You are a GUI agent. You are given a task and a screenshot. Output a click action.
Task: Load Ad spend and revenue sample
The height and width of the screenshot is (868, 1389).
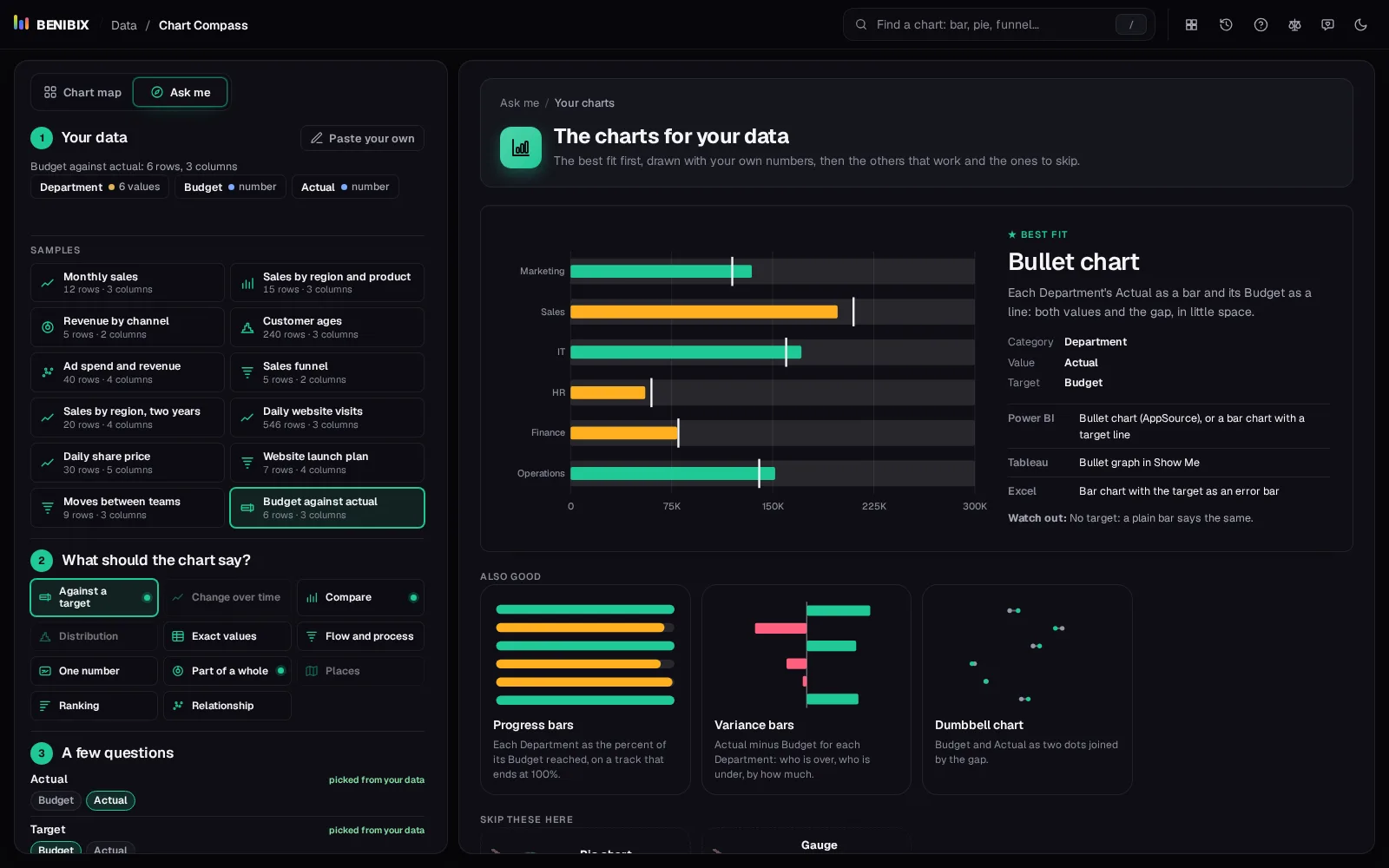pos(128,372)
